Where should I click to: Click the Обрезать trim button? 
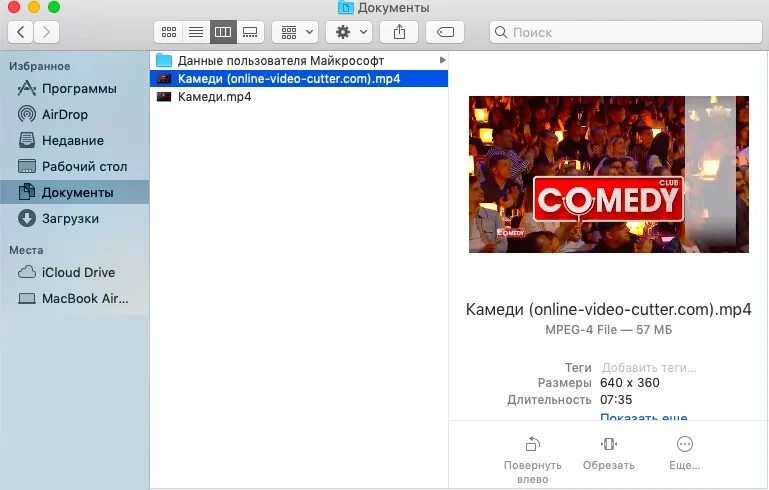coord(609,454)
